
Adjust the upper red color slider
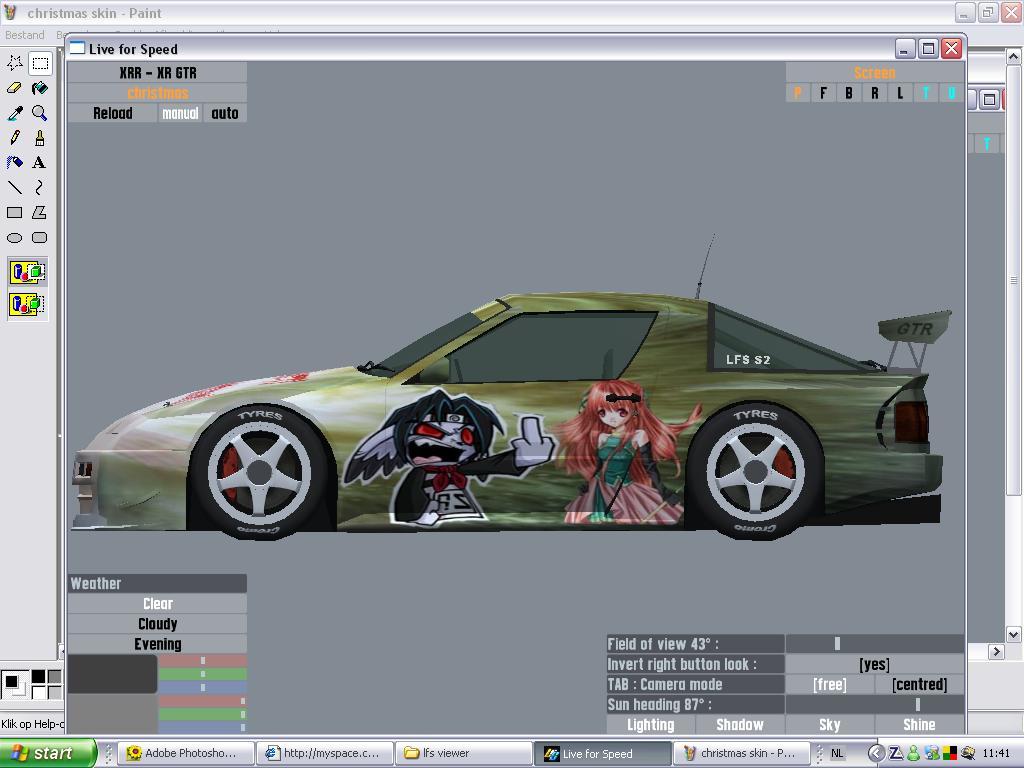coord(202,661)
